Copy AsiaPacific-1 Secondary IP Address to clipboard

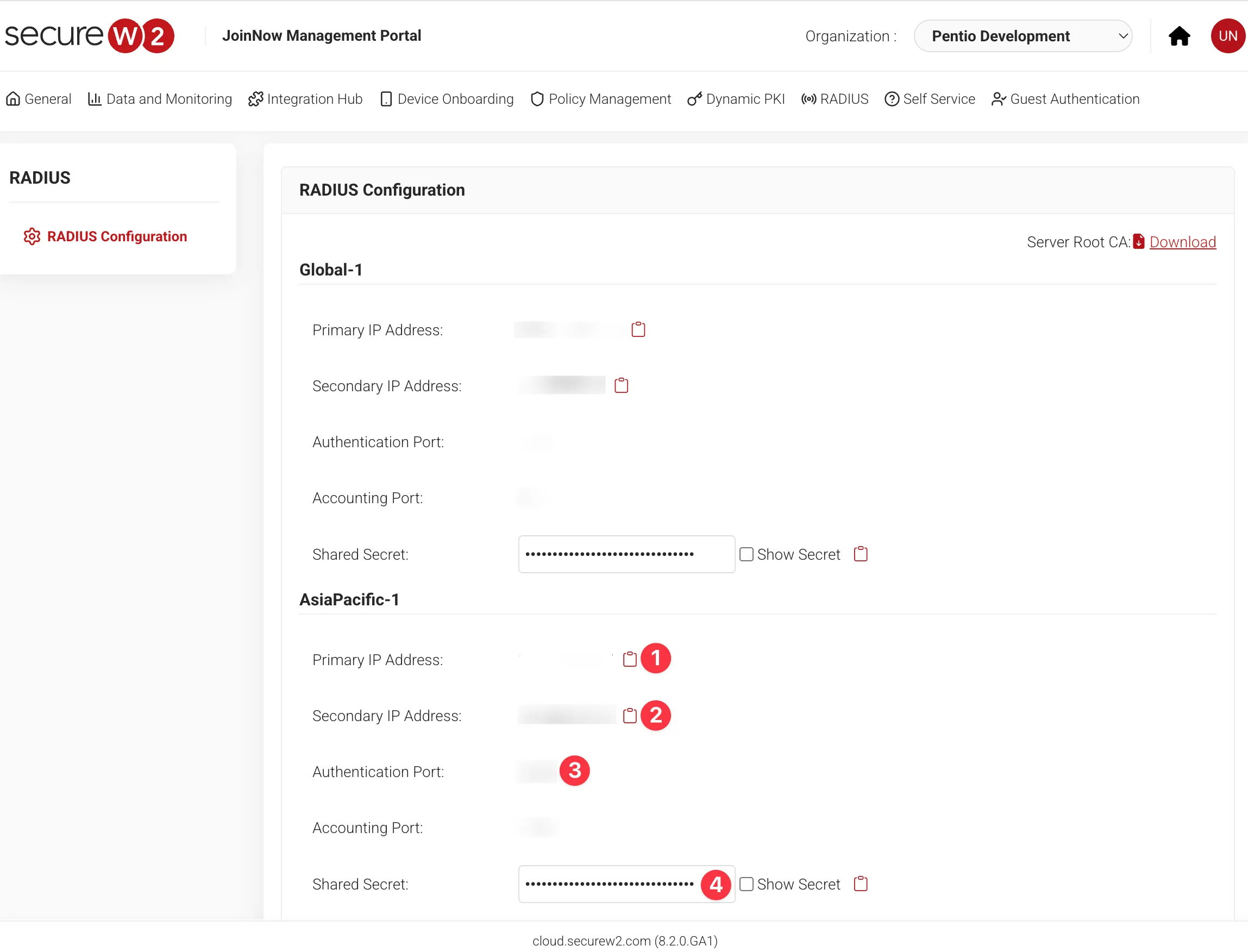629,715
